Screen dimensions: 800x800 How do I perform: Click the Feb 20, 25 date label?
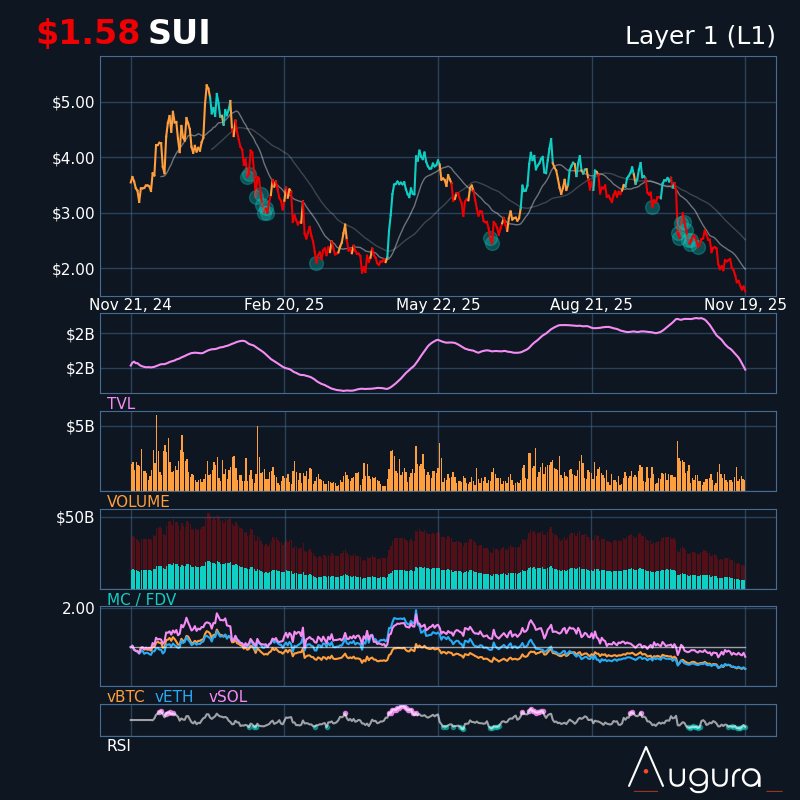tap(284, 305)
